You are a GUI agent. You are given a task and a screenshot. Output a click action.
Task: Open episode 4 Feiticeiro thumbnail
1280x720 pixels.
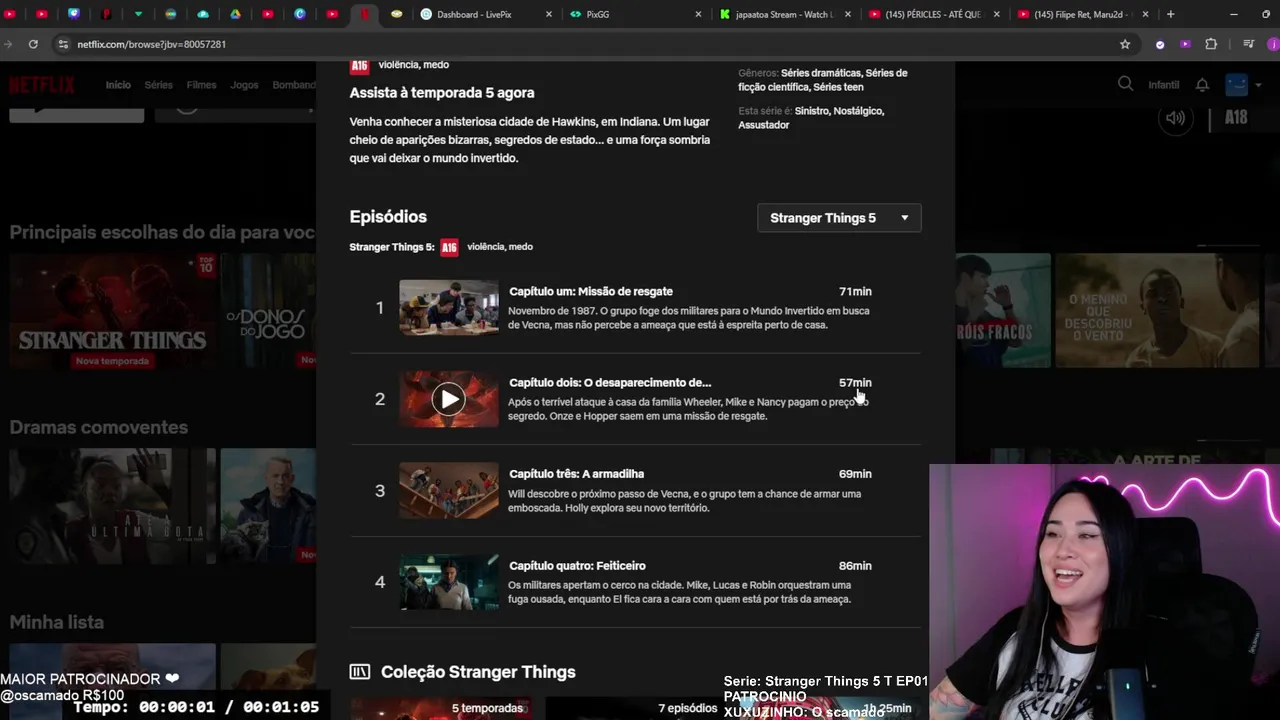(448, 582)
